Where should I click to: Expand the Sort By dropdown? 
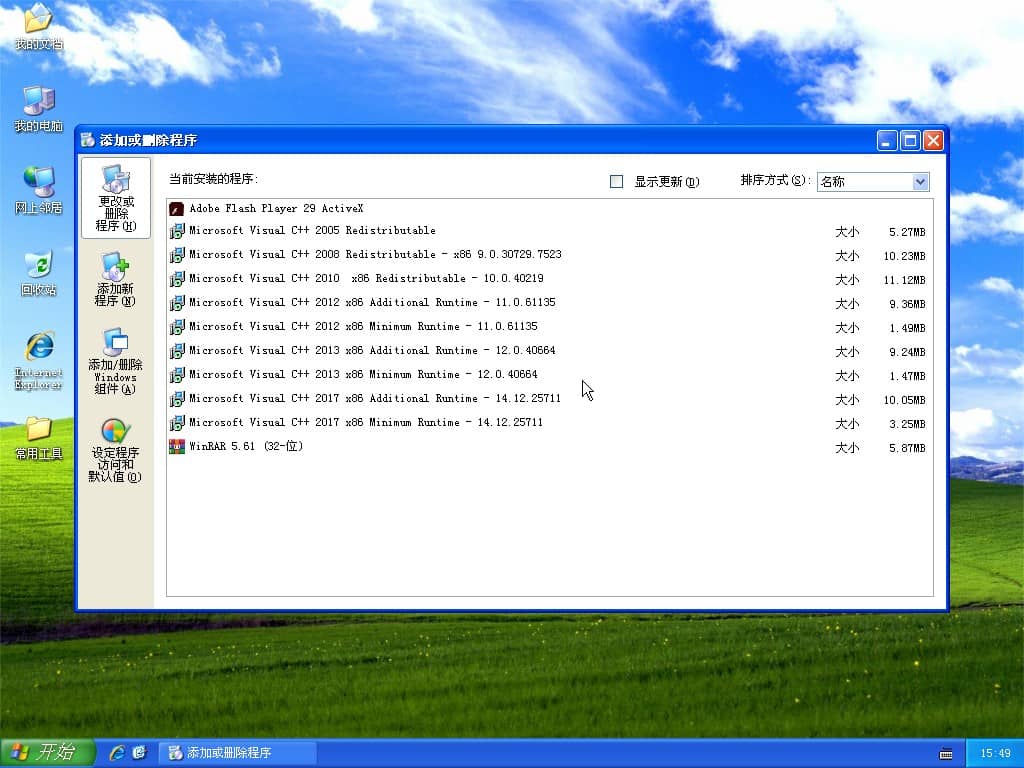[x=920, y=182]
